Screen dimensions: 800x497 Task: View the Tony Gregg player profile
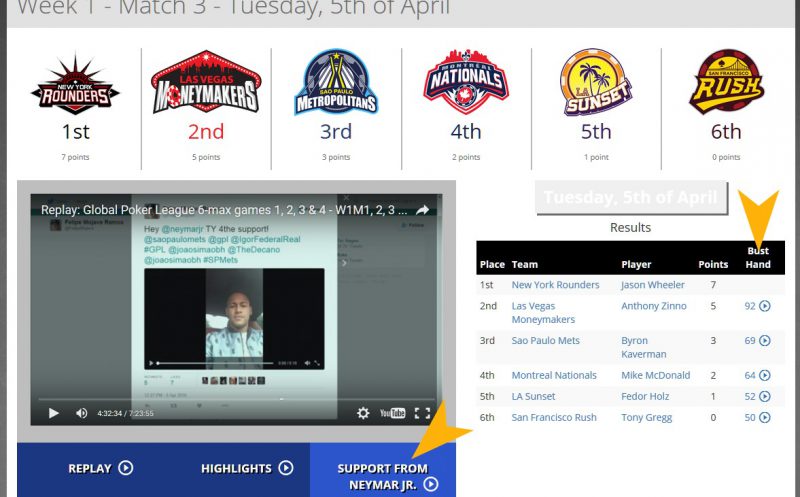pyautogui.click(x=646, y=417)
